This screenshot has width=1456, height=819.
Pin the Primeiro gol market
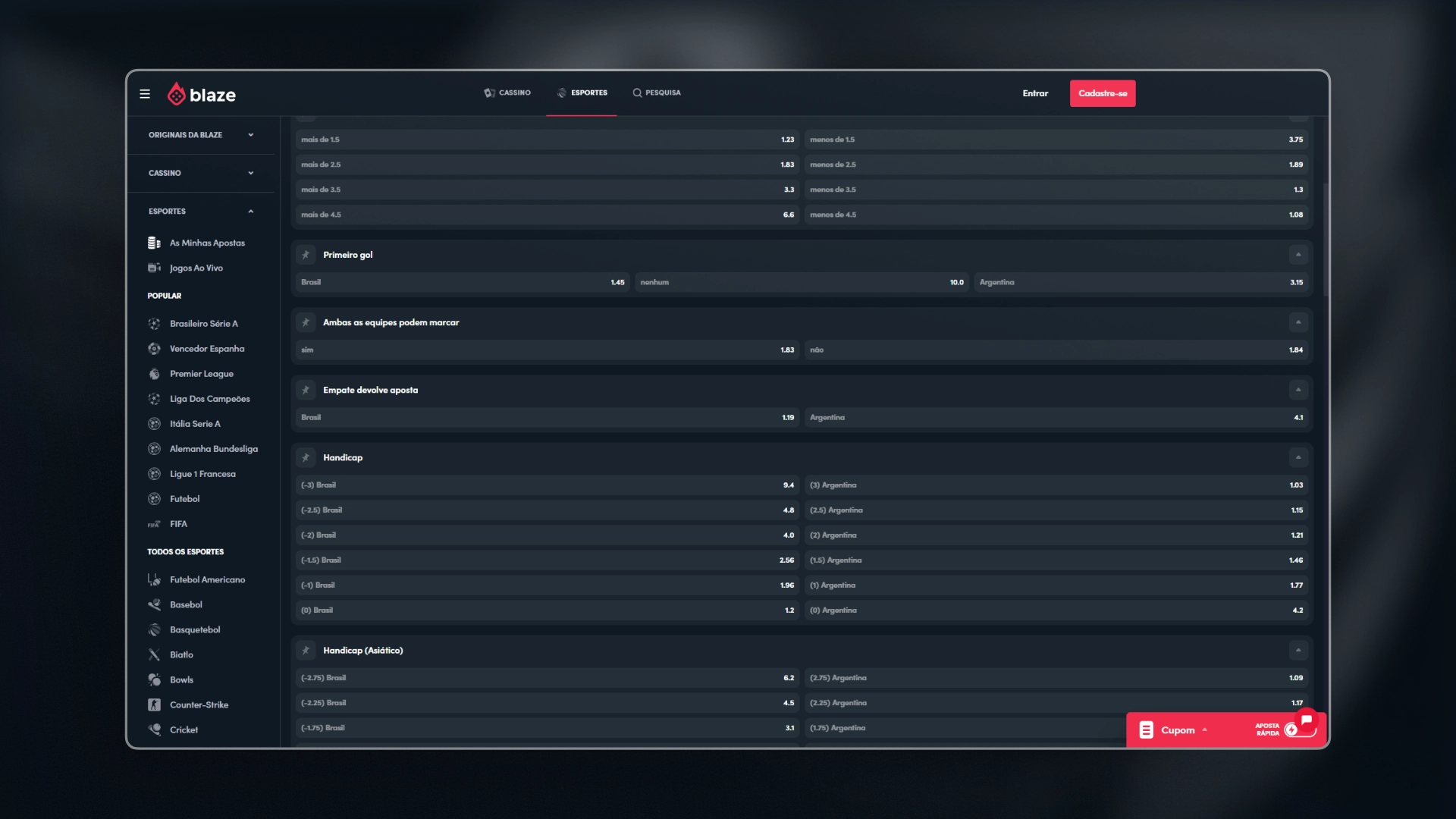tap(306, 255)
